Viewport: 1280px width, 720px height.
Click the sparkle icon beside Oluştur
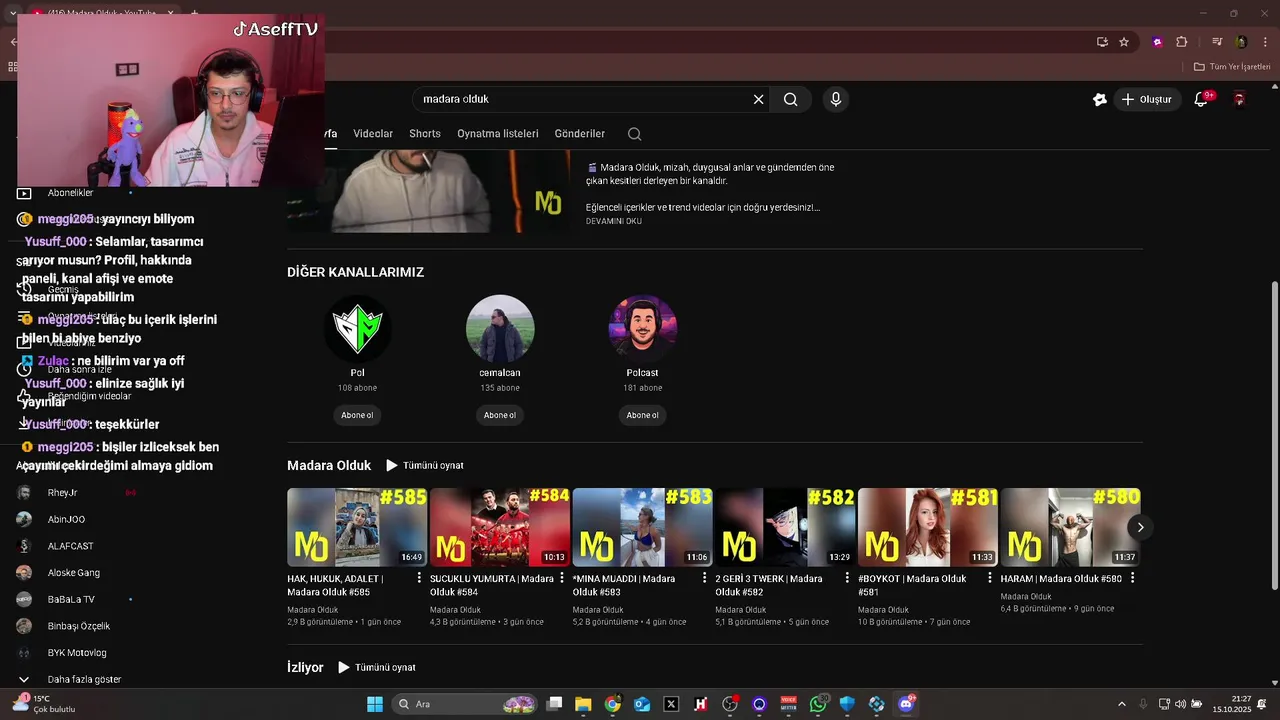coord(1100,99)
